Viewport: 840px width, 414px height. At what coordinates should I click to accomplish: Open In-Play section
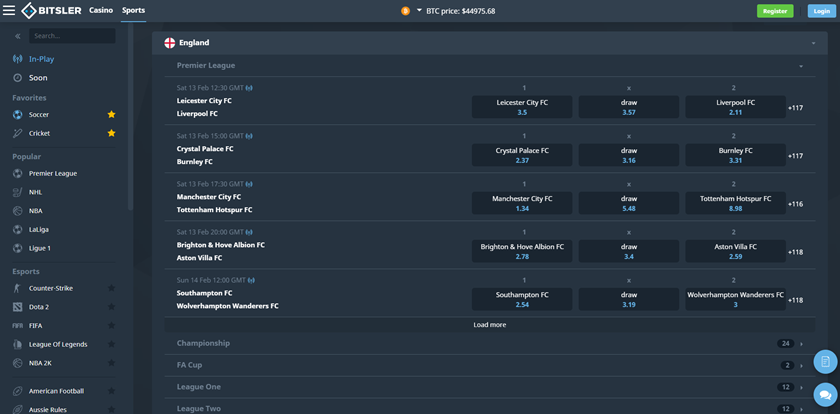point(41,59)
